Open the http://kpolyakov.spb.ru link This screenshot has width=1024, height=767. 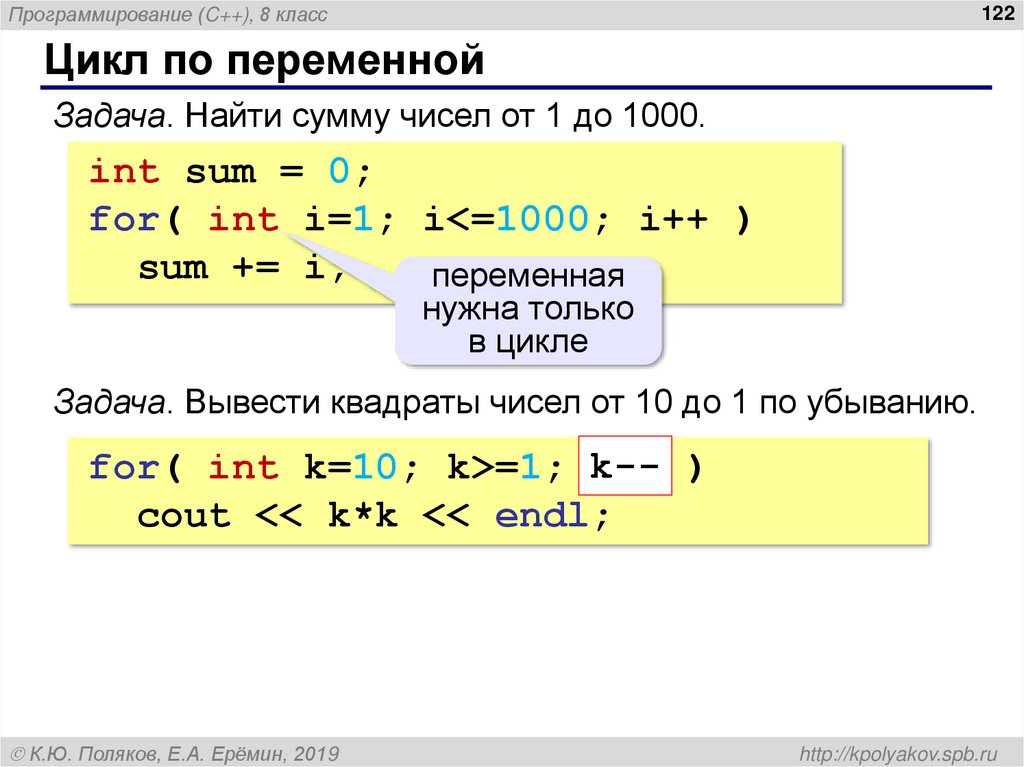[x=898, y=753]
